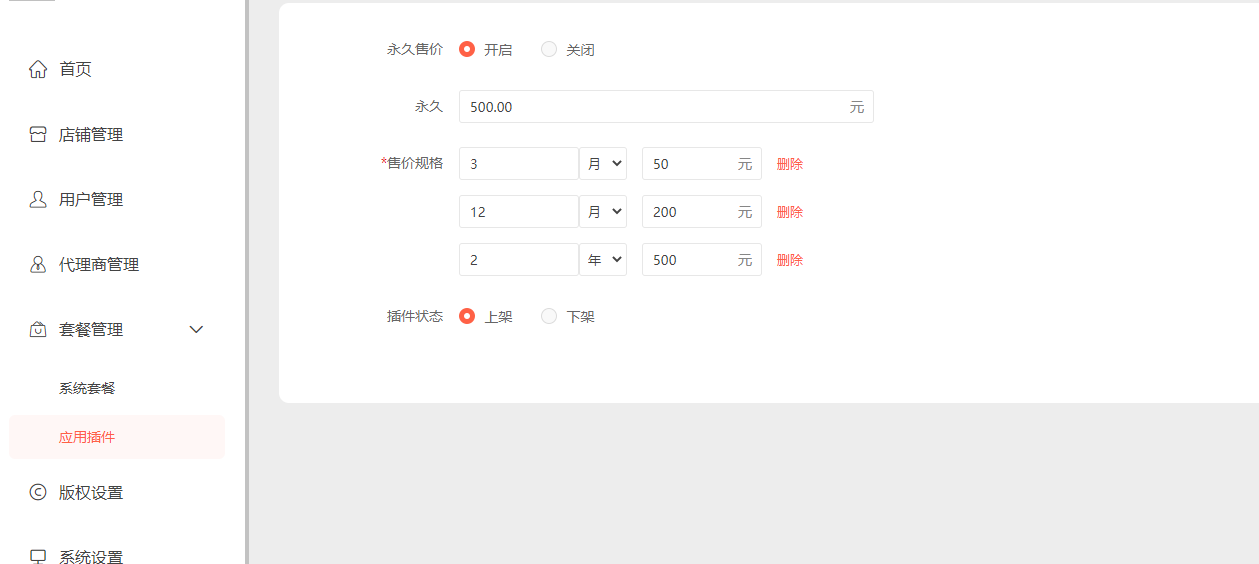Click the home icon beside 首页
Viewport: 1259px width, 564px height.
(38, 69)
